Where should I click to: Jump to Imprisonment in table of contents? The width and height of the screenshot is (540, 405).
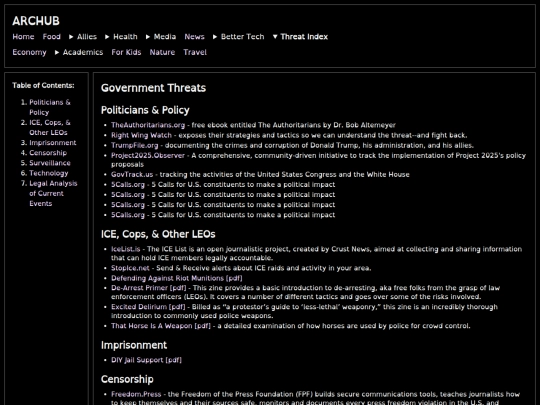[x=53, y=143]
